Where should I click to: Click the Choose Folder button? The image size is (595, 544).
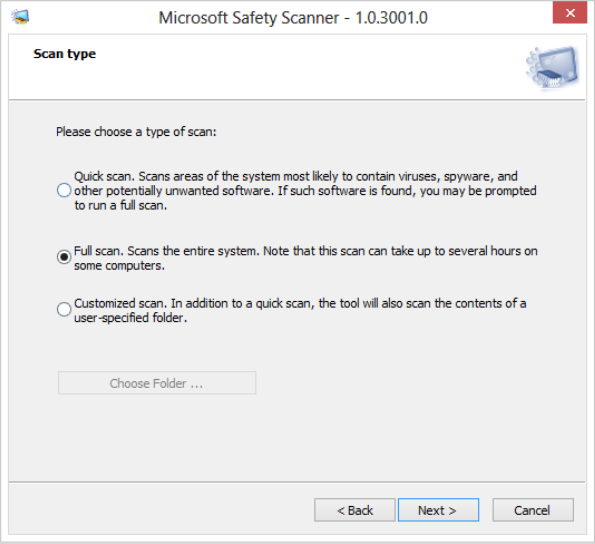[x=157, y=383]
